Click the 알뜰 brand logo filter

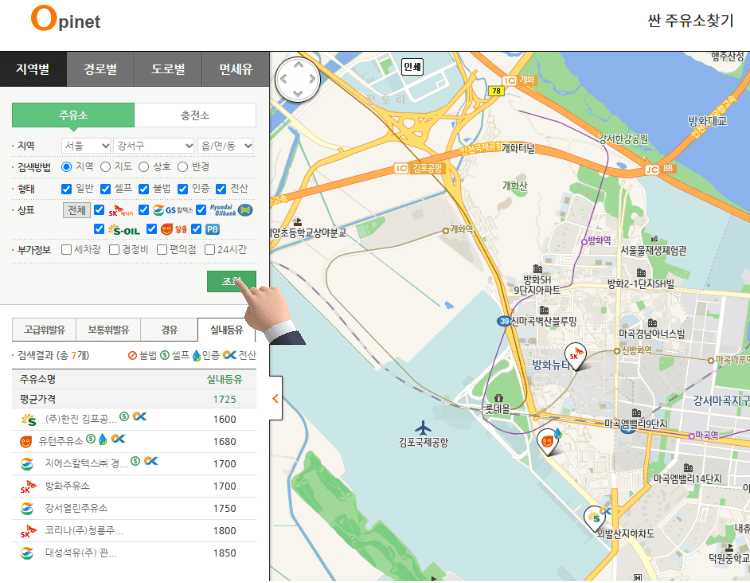click(174, 229)
